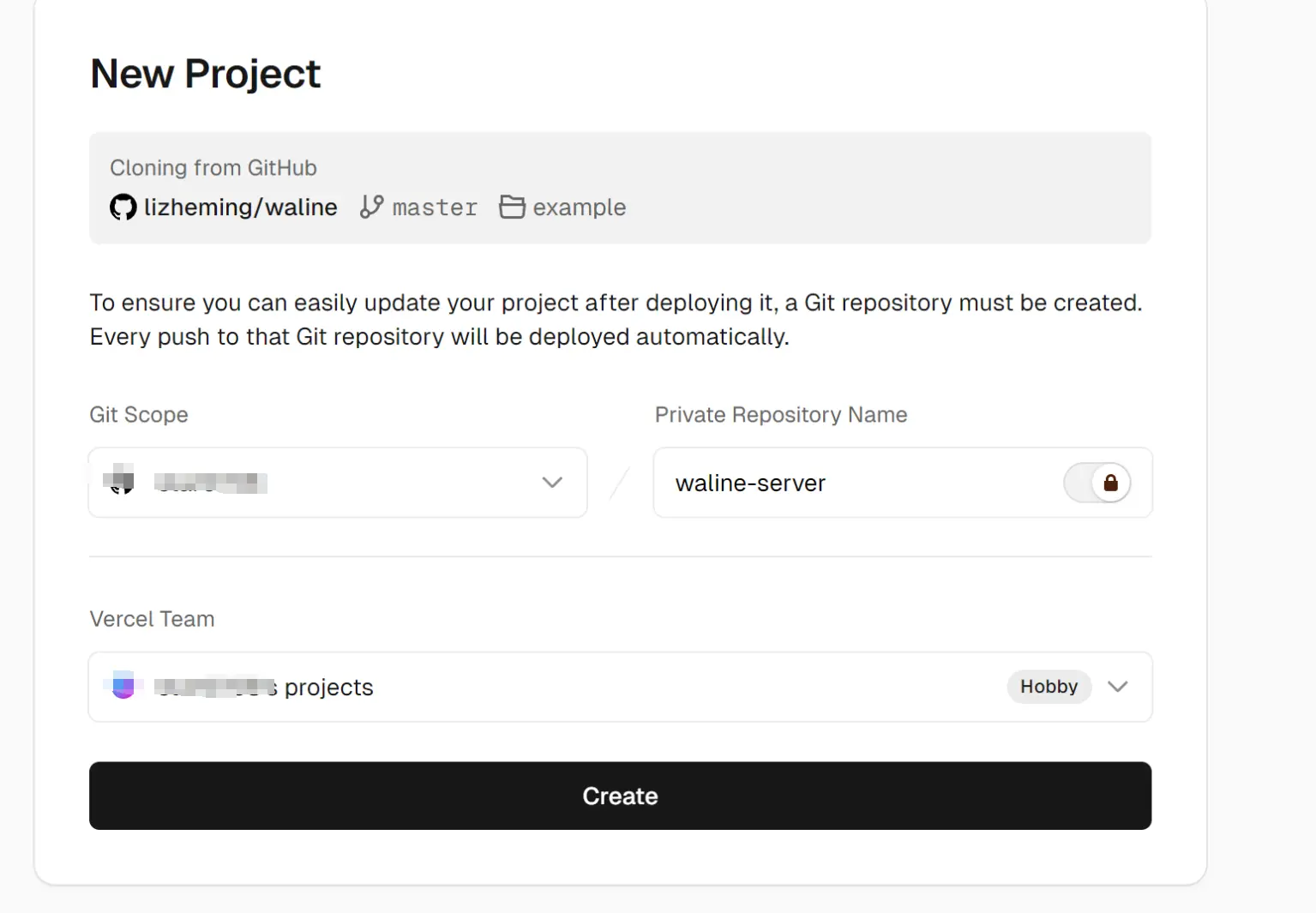The height and width of the screenshot is (913, 1316).
Task: Click the Git Scope account avatar
Action: coord(119,481)
